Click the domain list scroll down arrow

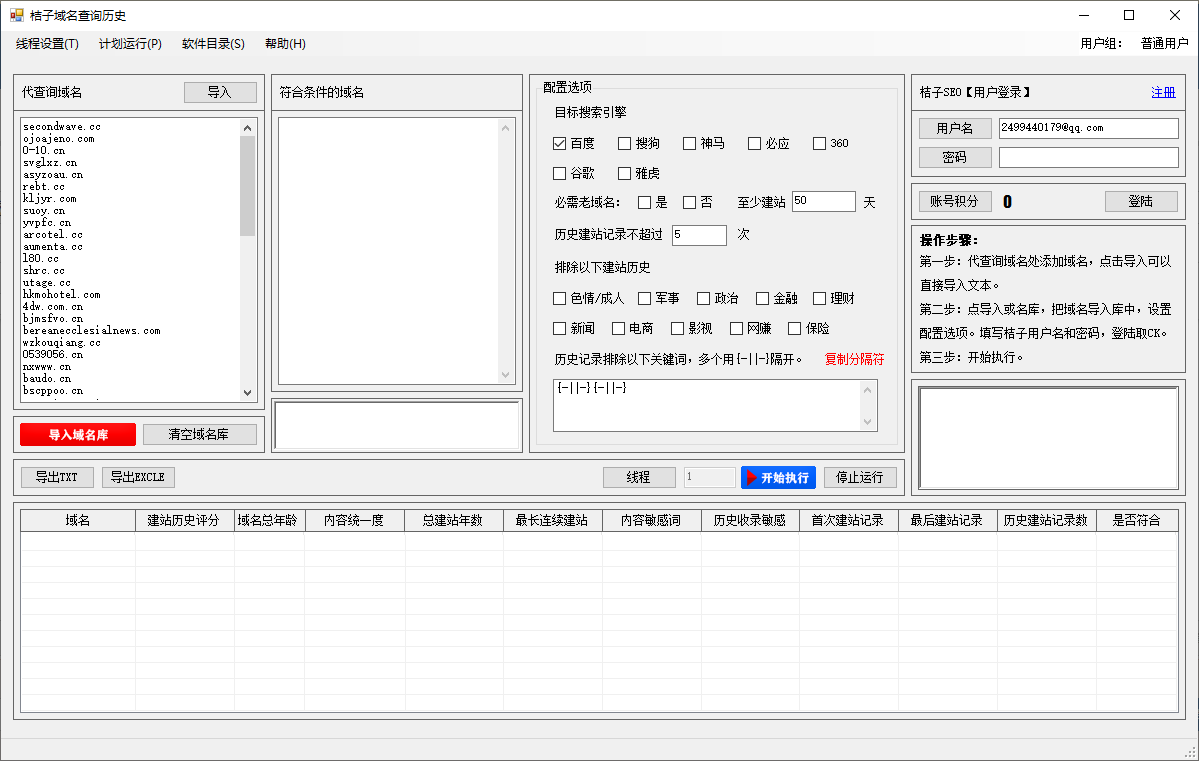pyautogui.click(x=247, y=392)
